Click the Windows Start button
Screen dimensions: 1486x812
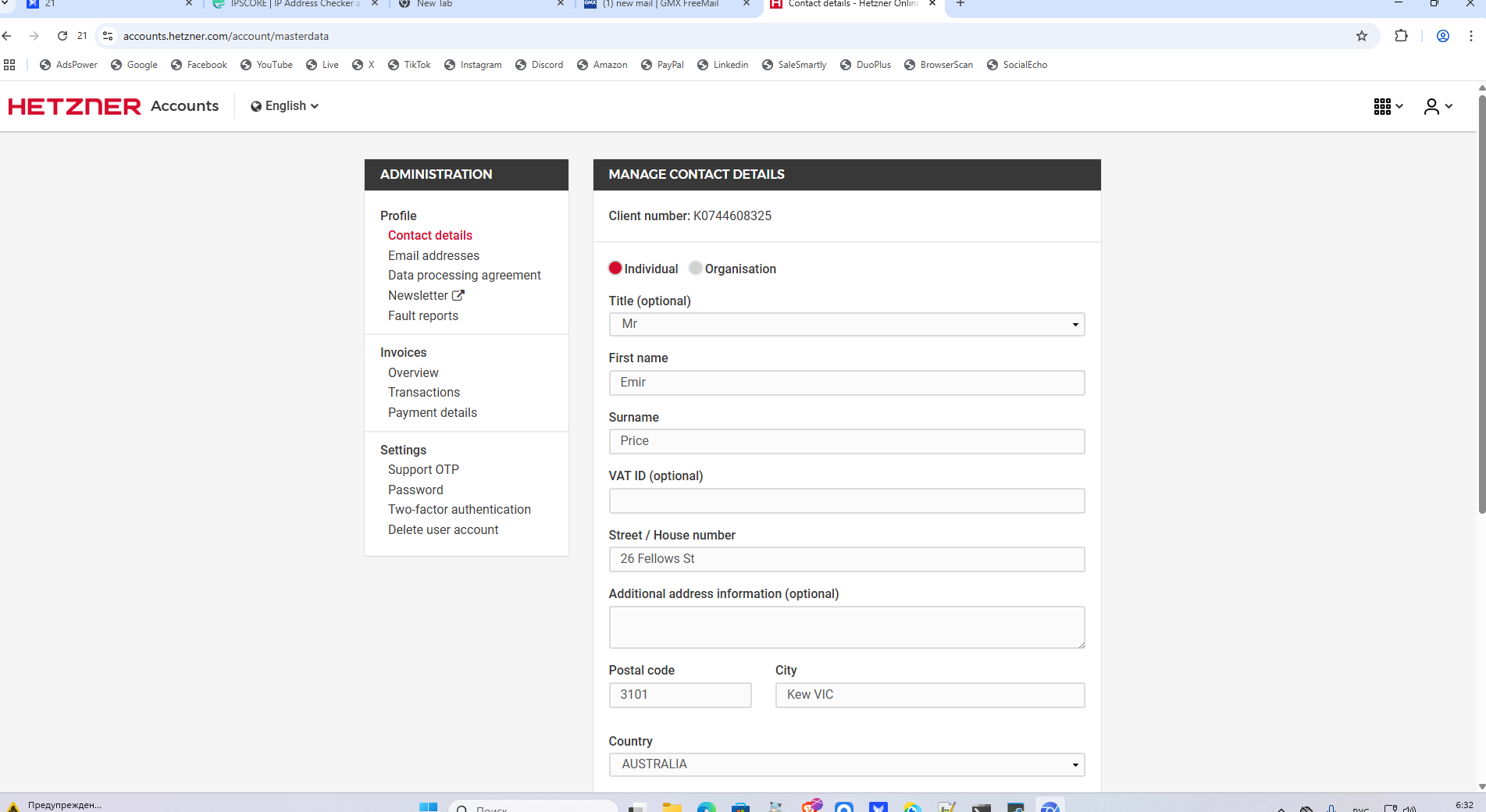click(428, 807)
